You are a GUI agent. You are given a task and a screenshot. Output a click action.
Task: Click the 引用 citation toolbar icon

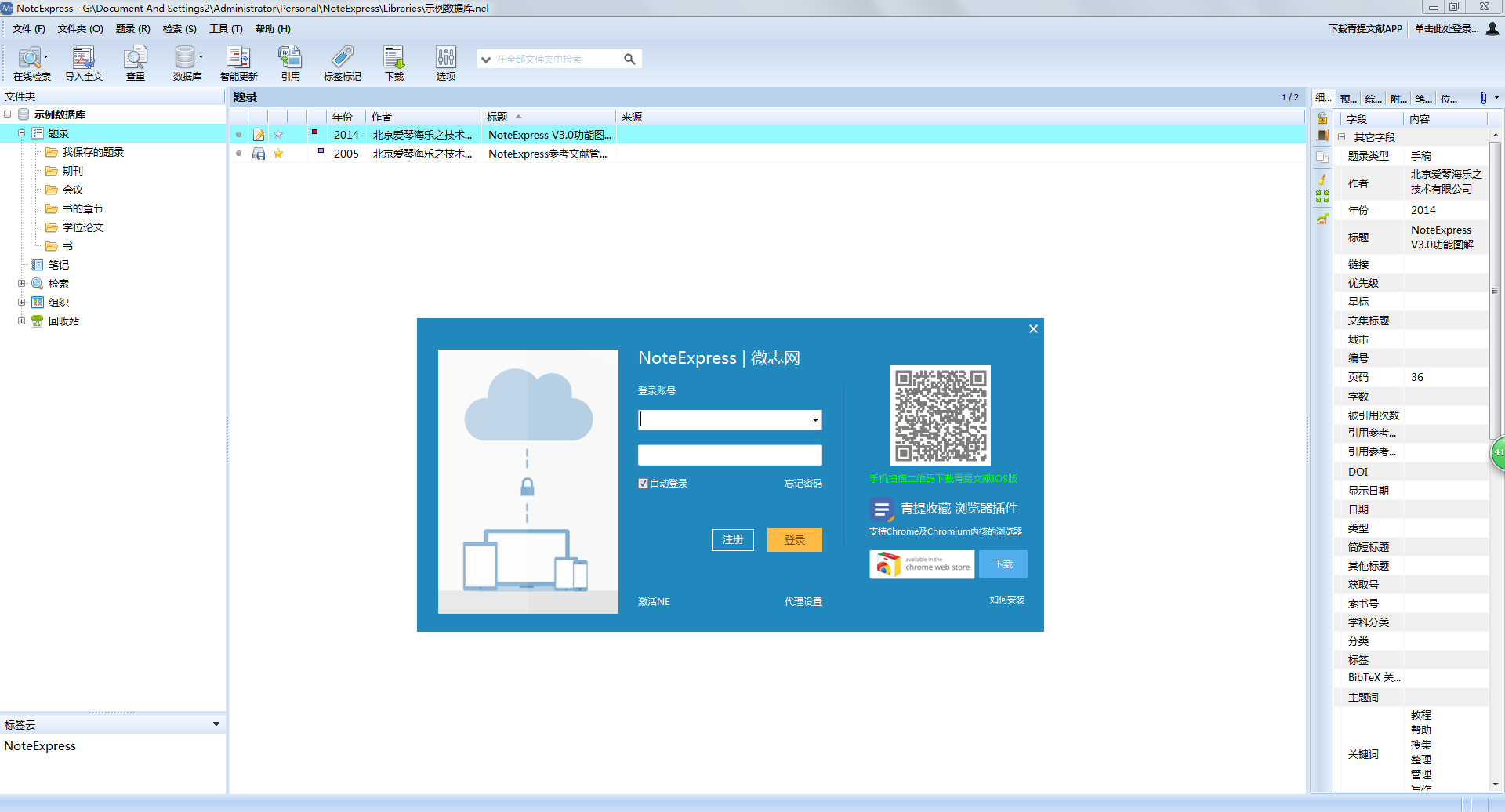point(290,61)
